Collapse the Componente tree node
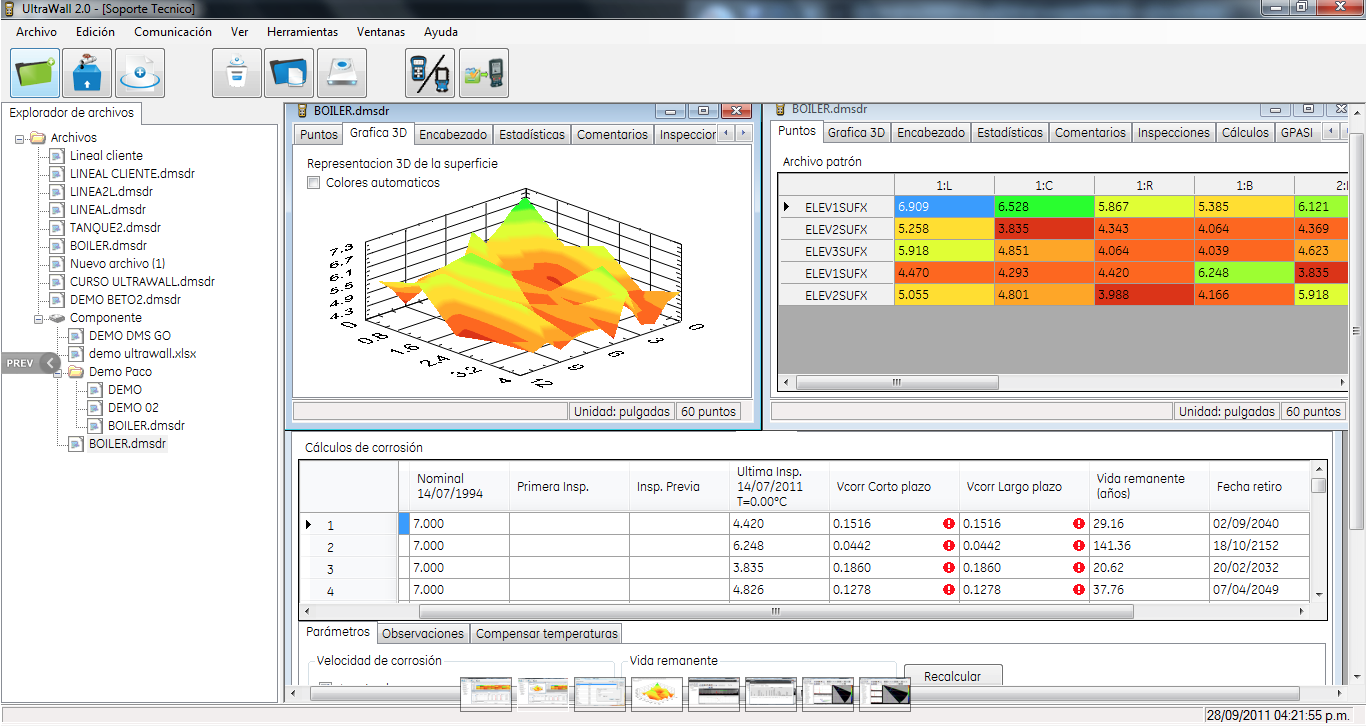This screenshot has width=1367, height=726. click(x=39, y=318)
